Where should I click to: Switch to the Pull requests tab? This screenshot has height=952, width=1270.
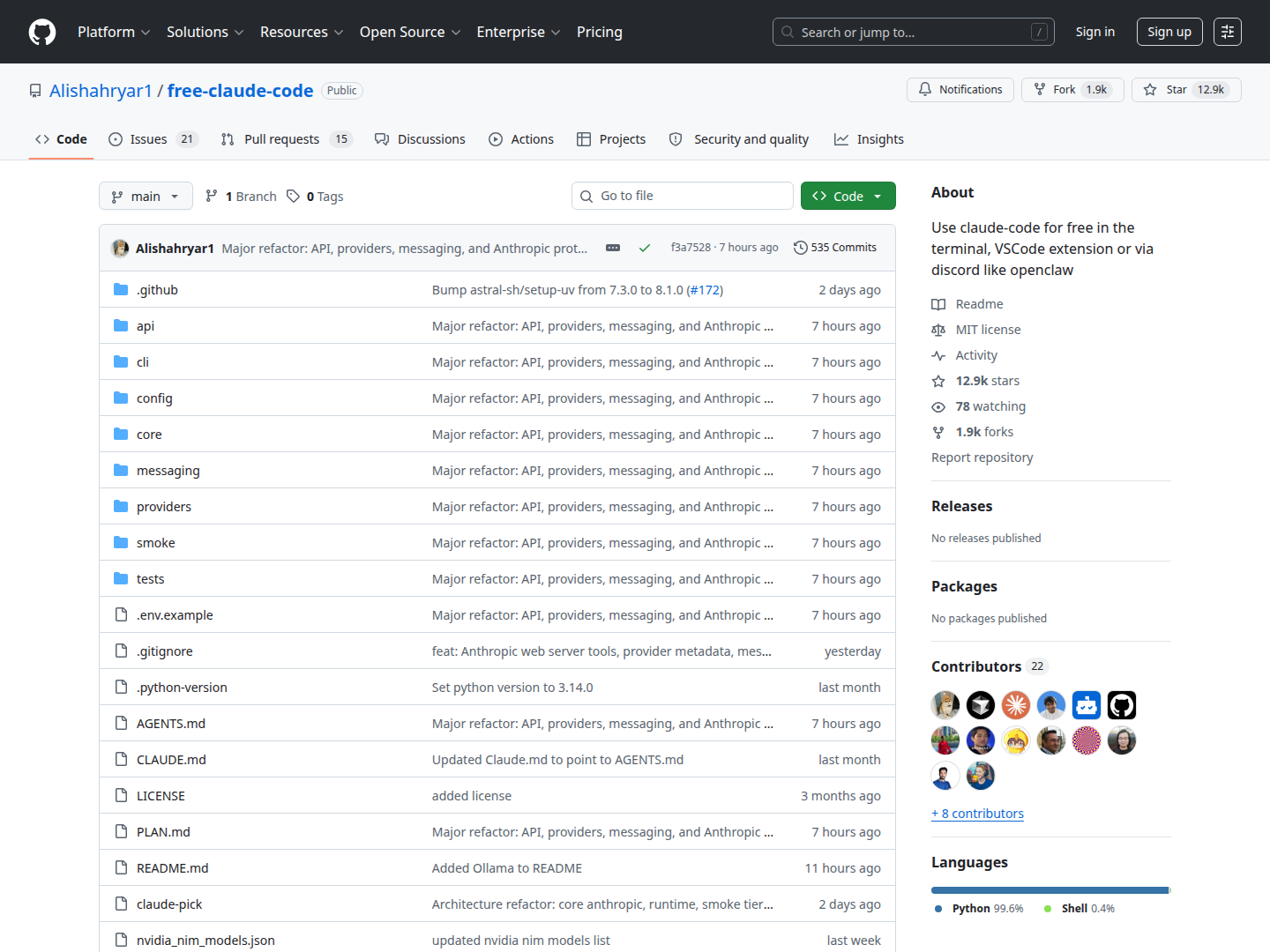tap(287, 139)
